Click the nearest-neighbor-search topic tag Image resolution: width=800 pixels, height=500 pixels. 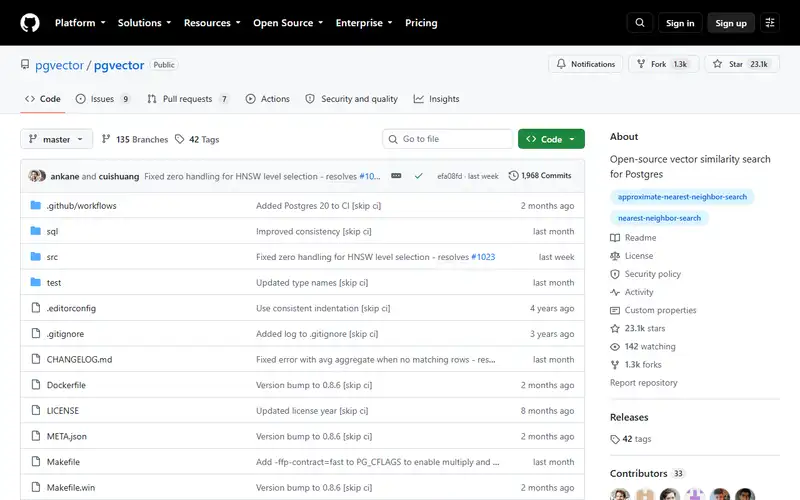tap(659, 218)
